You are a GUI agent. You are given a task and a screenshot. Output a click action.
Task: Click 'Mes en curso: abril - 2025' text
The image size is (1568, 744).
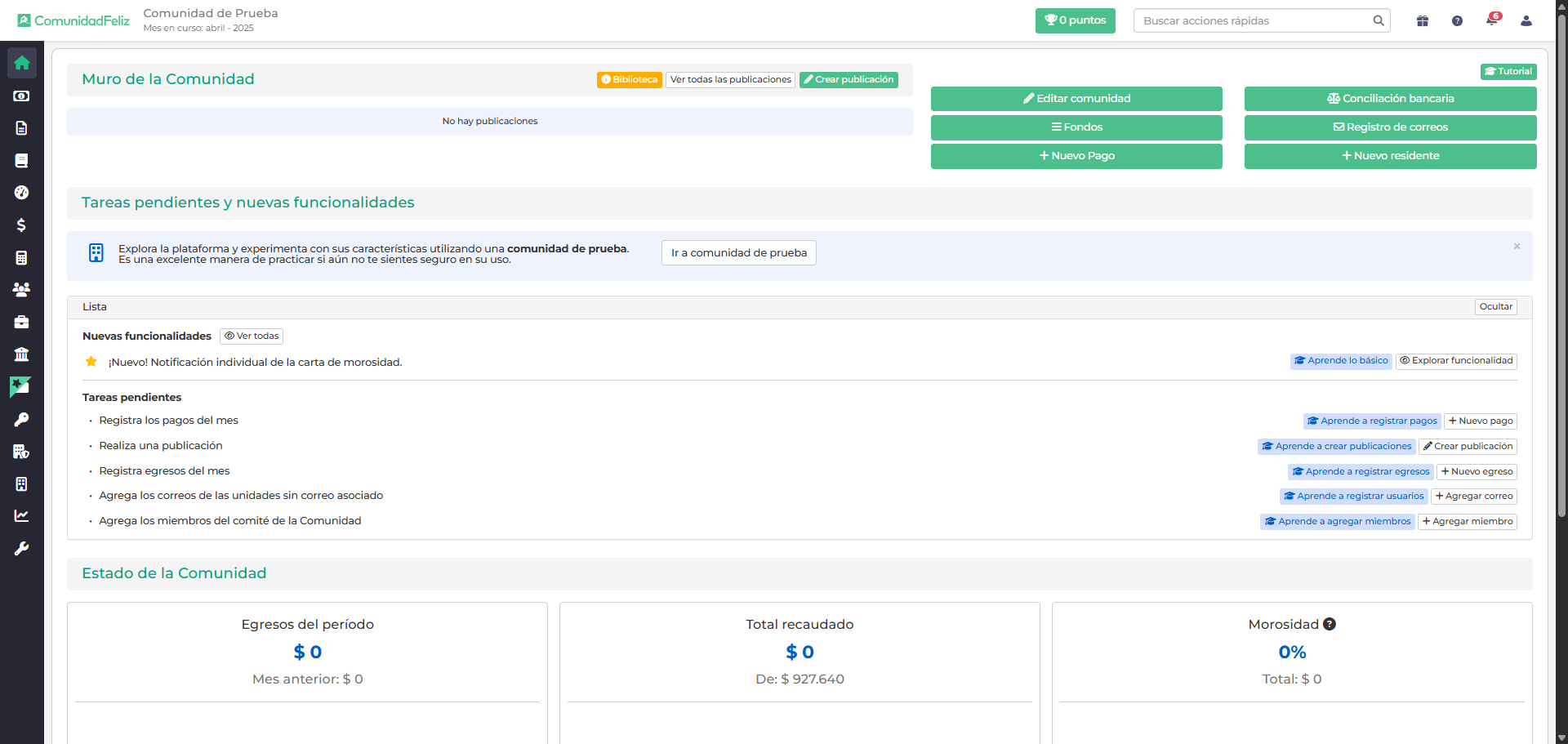tap(198, 29)
